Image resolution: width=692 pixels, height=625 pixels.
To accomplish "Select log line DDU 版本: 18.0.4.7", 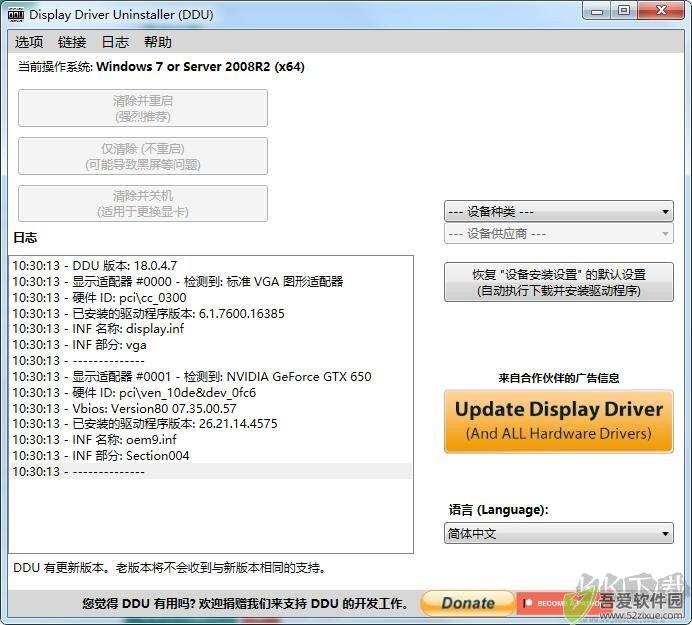I will click(211, 266).
